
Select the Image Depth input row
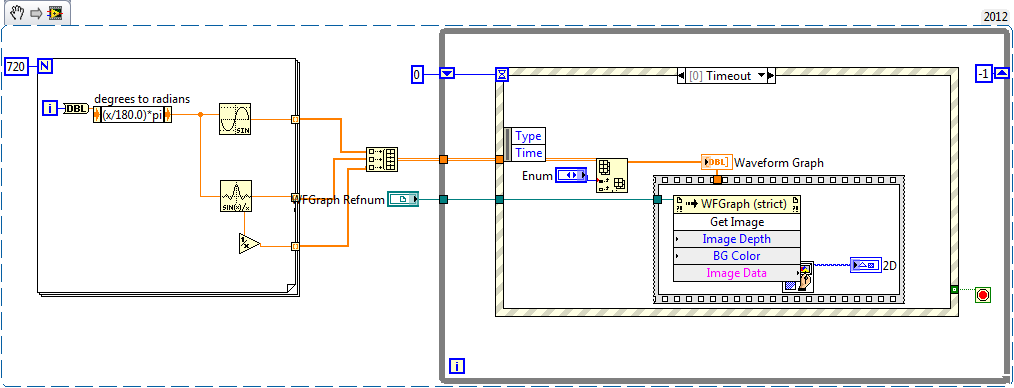(737, 239)
